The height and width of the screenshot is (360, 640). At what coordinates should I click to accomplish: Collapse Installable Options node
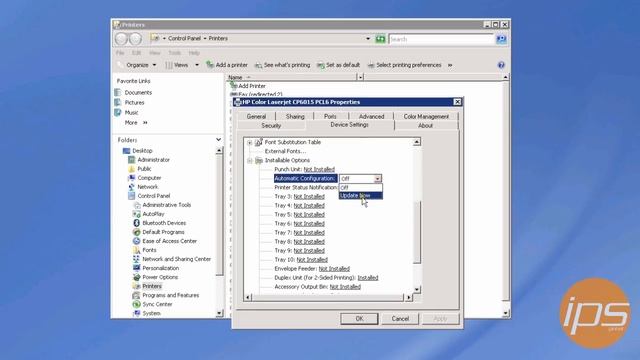point(249,160)
